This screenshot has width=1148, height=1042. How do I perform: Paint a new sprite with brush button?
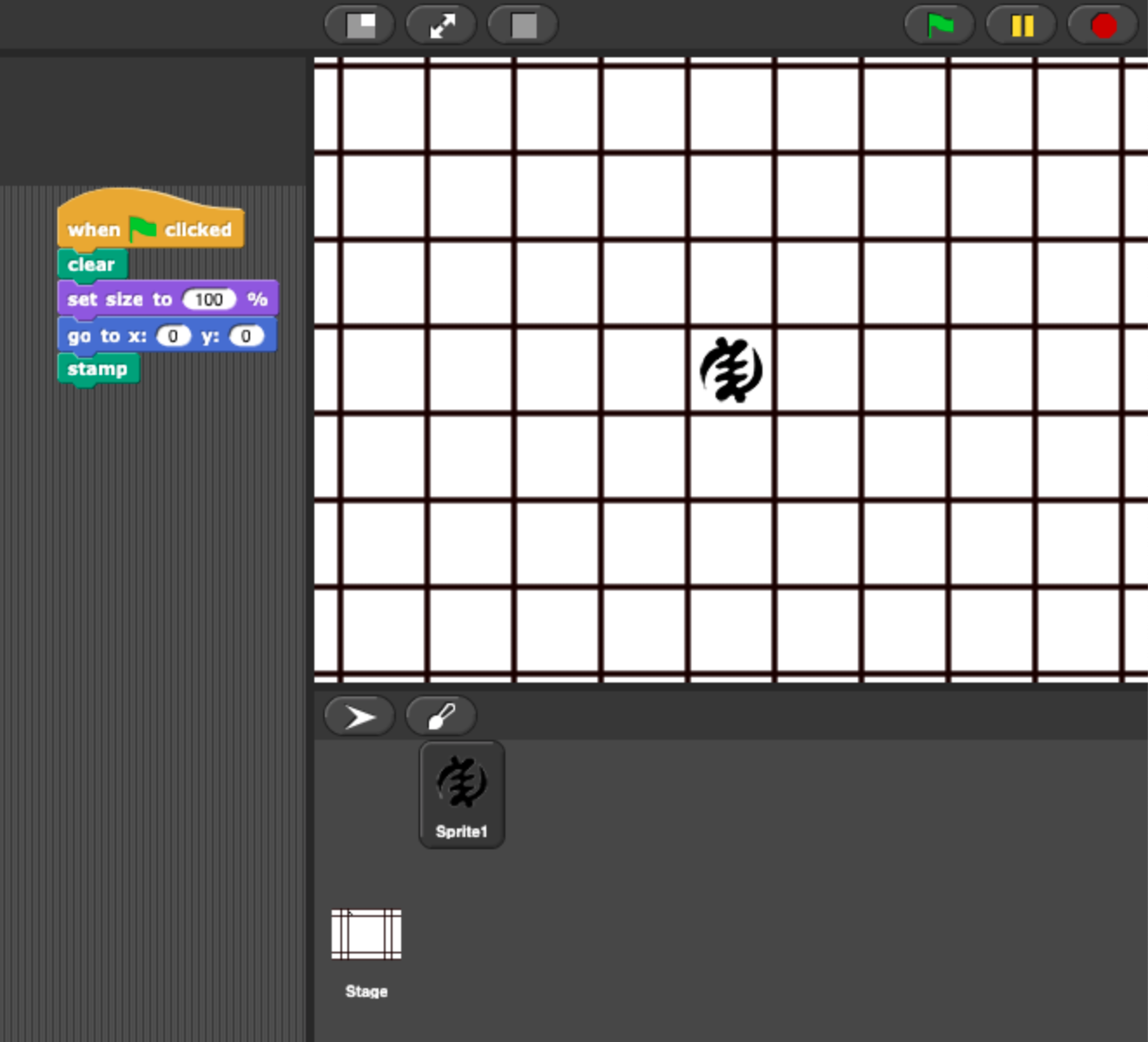(x=441, y=716)
